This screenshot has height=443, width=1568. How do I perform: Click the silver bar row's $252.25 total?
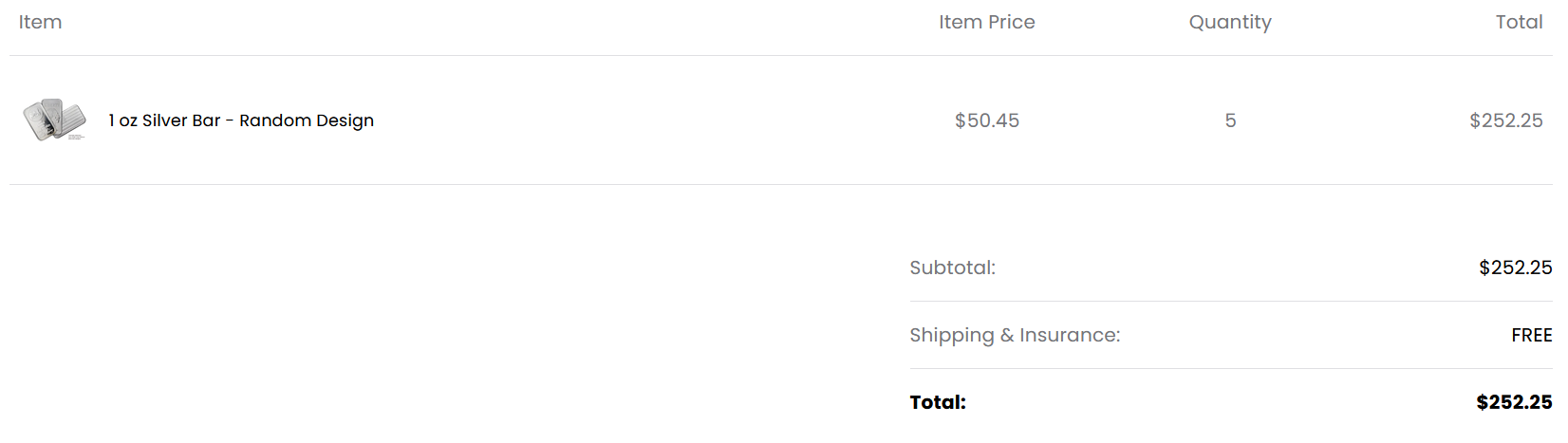[1505, 120]
